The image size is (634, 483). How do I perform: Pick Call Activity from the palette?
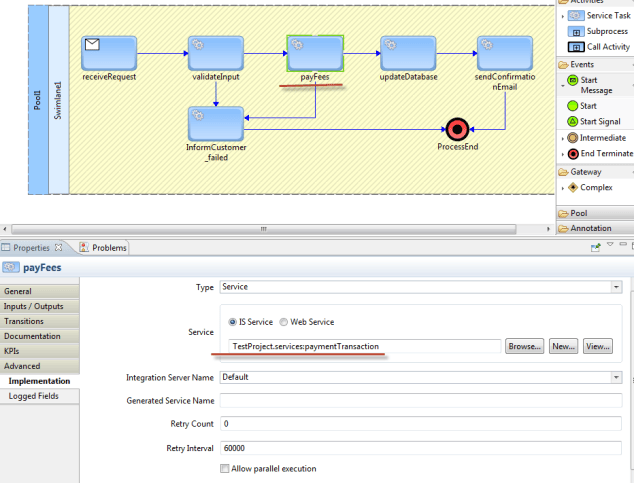point(599,47)
